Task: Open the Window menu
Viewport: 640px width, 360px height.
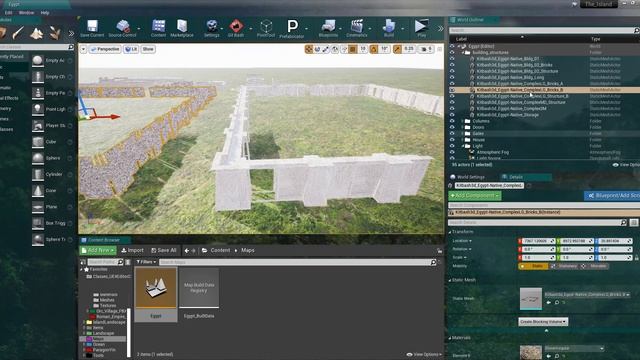Action: coord(27,13)
